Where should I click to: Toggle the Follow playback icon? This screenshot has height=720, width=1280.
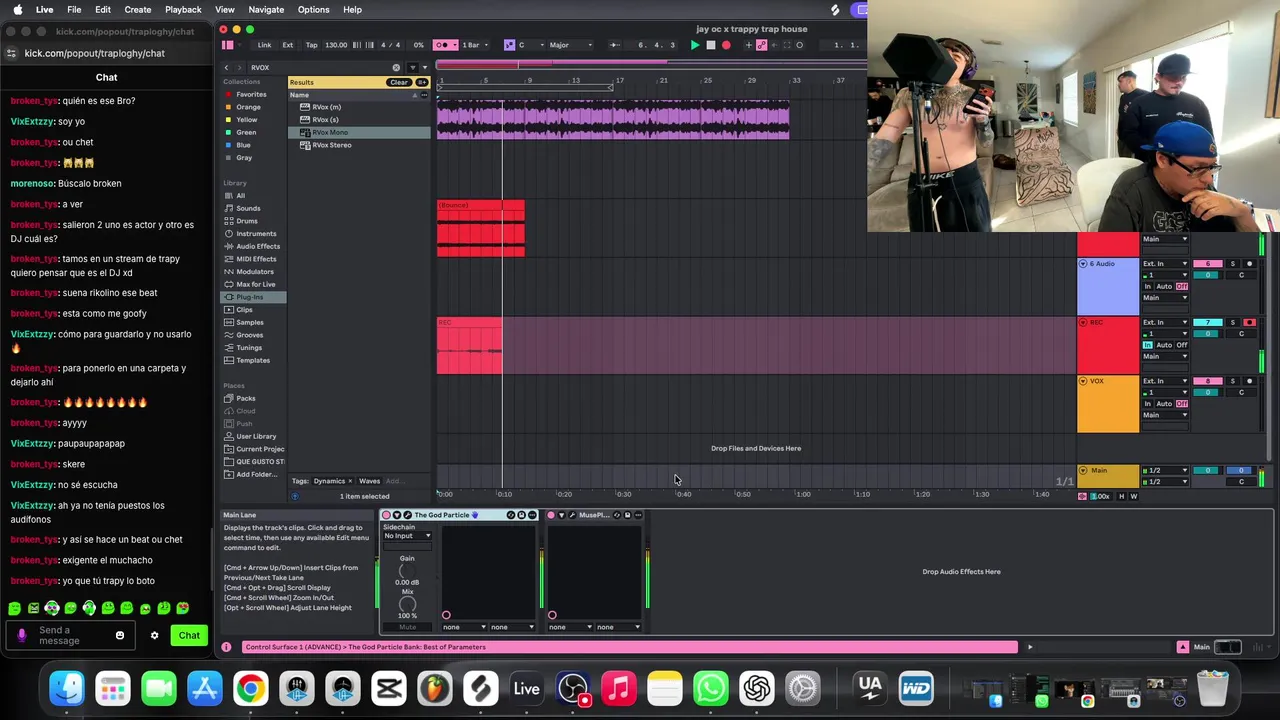point(615,45)
